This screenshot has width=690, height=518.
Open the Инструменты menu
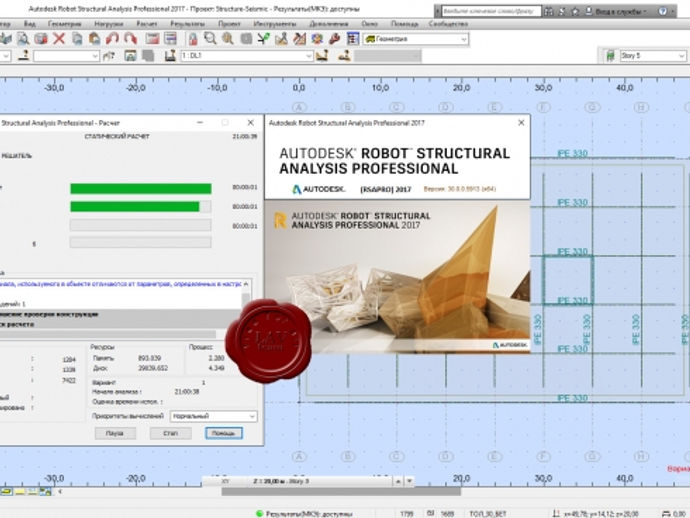(x=275, y=24)
